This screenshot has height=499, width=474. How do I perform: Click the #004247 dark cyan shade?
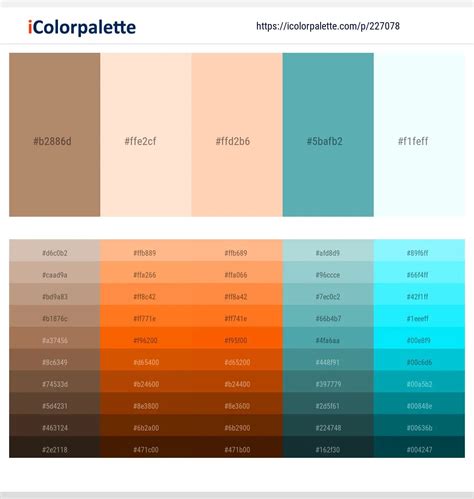coord(419,447)
